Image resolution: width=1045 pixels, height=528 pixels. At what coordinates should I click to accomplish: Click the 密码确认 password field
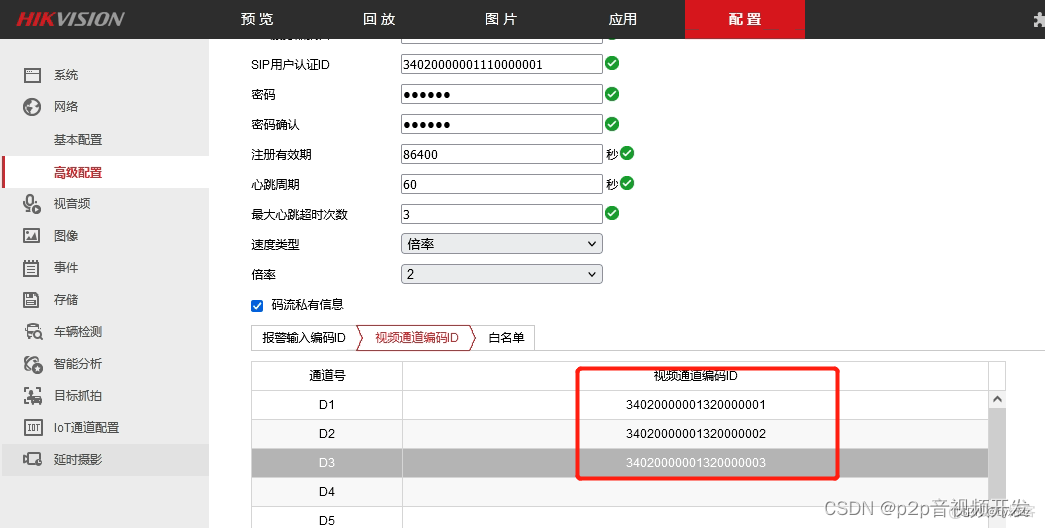click(x=502, y=124)
